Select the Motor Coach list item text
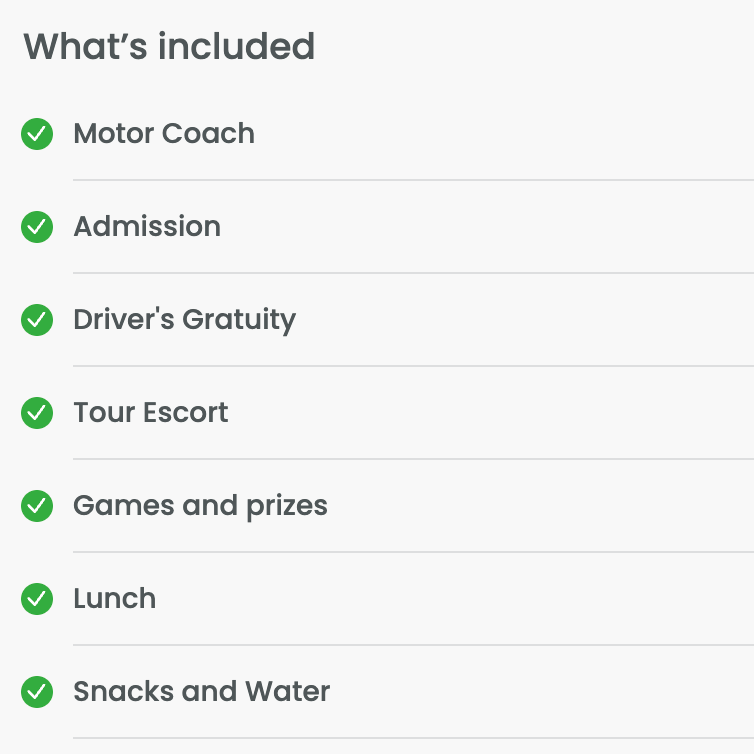 click(164, 134)
